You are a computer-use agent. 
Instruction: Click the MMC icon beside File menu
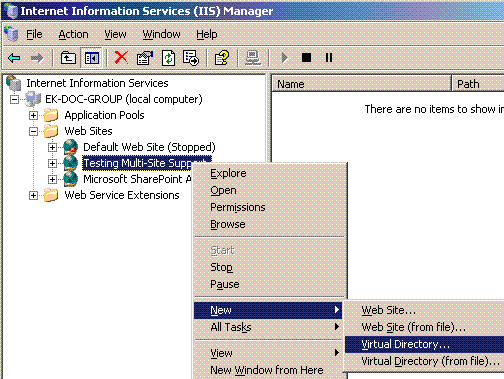11,34
